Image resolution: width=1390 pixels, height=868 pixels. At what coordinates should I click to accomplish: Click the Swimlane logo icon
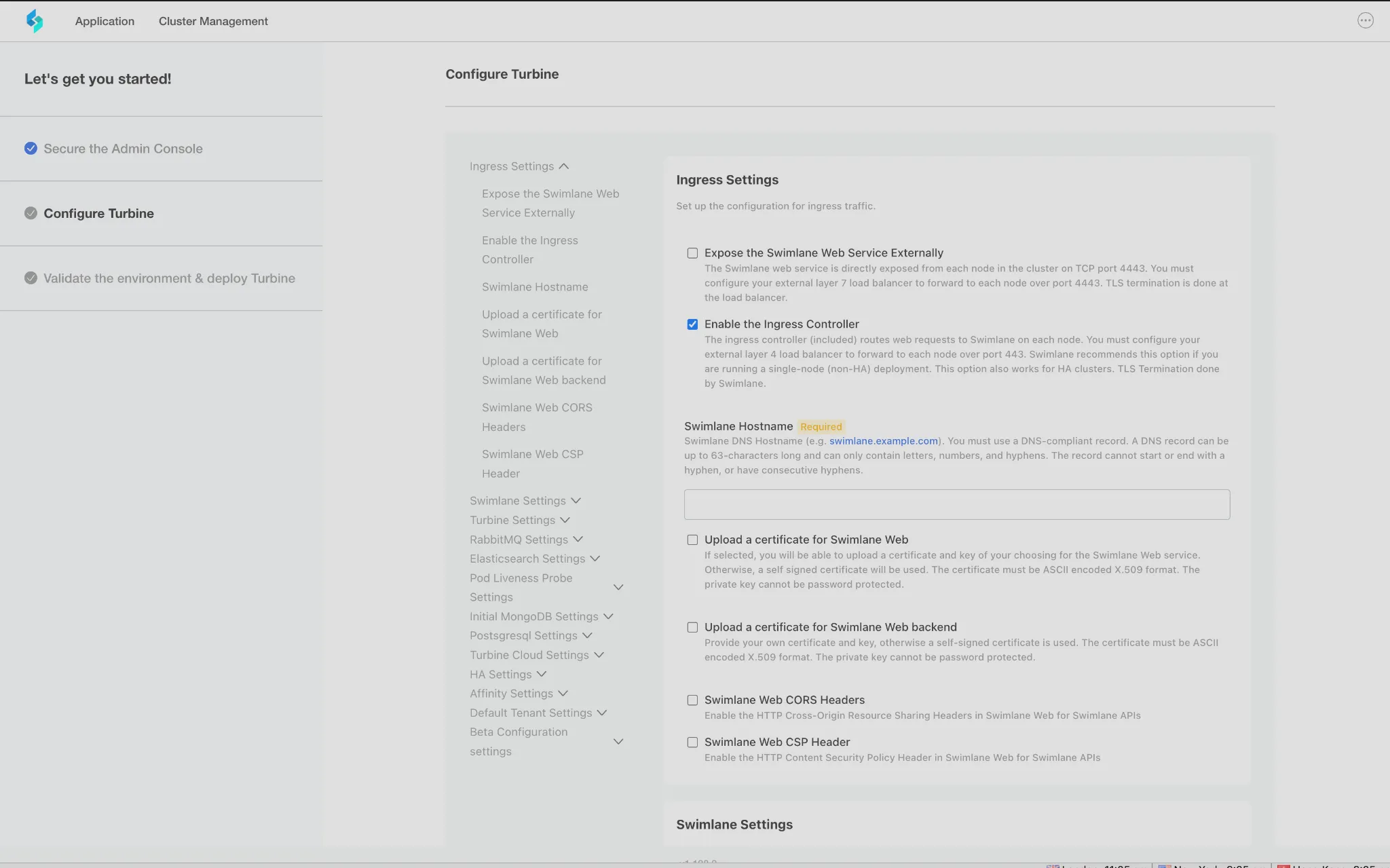pos(35,21)
